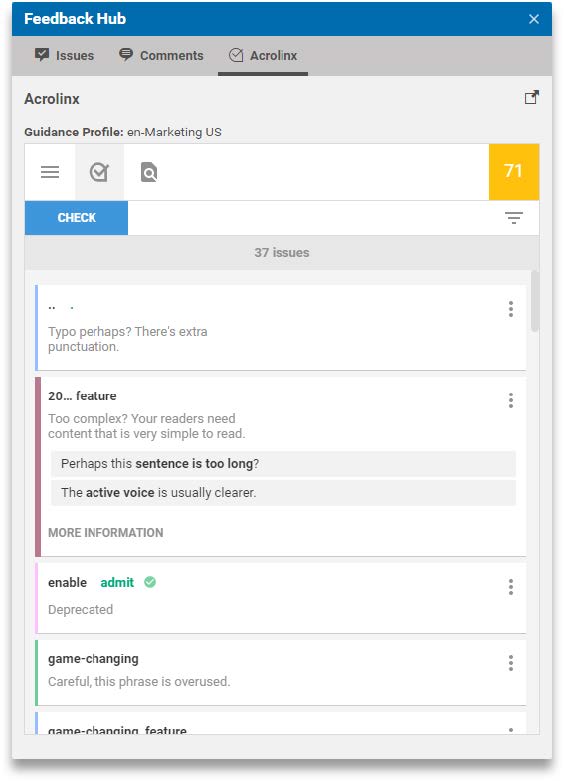Click the issues list scrollbar thumb
Viewport: 564px width, 781px height.
coord(535,301)
